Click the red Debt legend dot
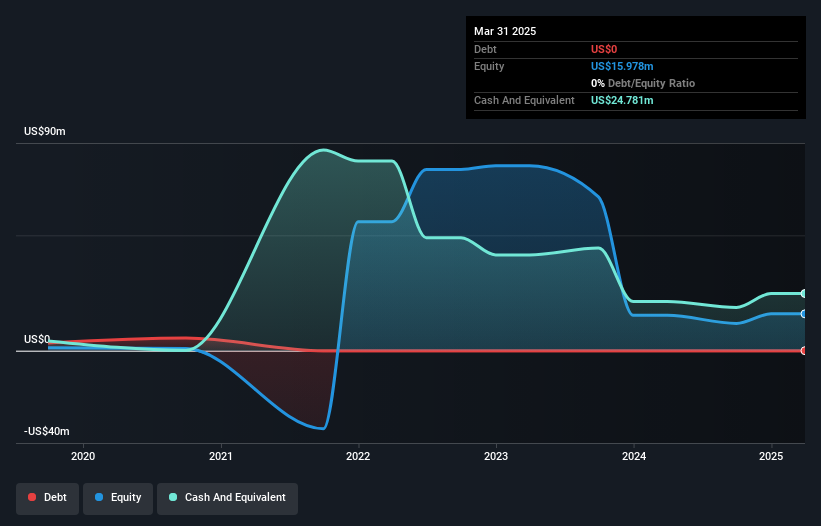This screenshot has width=821, height=526. (x=32, y=497)
